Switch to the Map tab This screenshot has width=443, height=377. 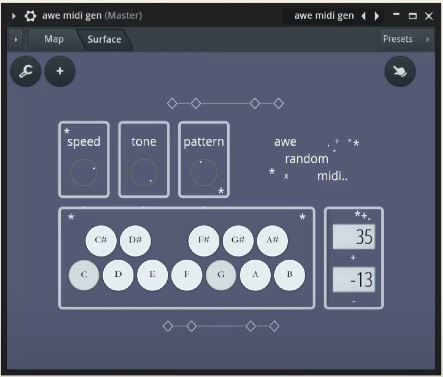[54, 39]
